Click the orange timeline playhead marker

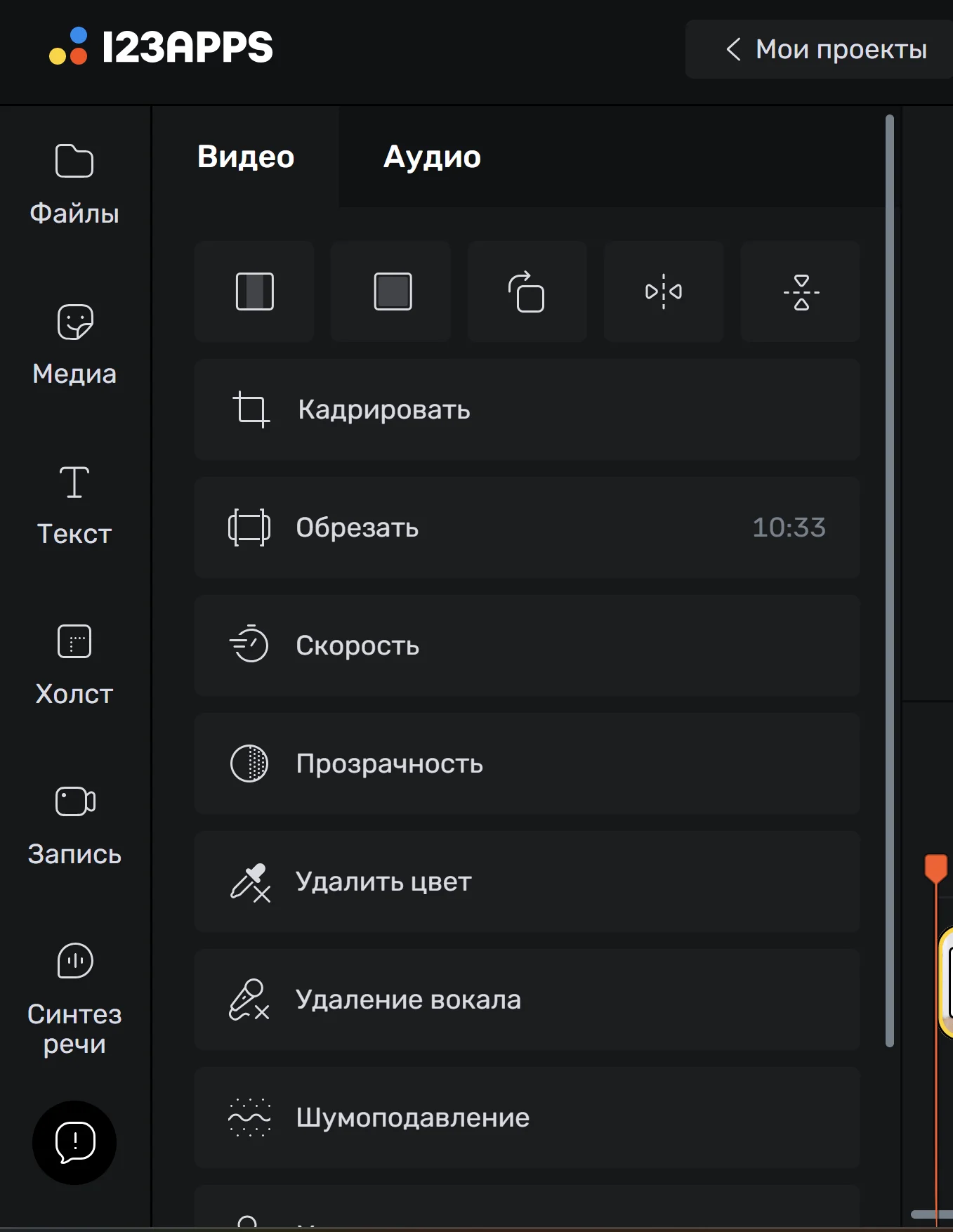935,867
